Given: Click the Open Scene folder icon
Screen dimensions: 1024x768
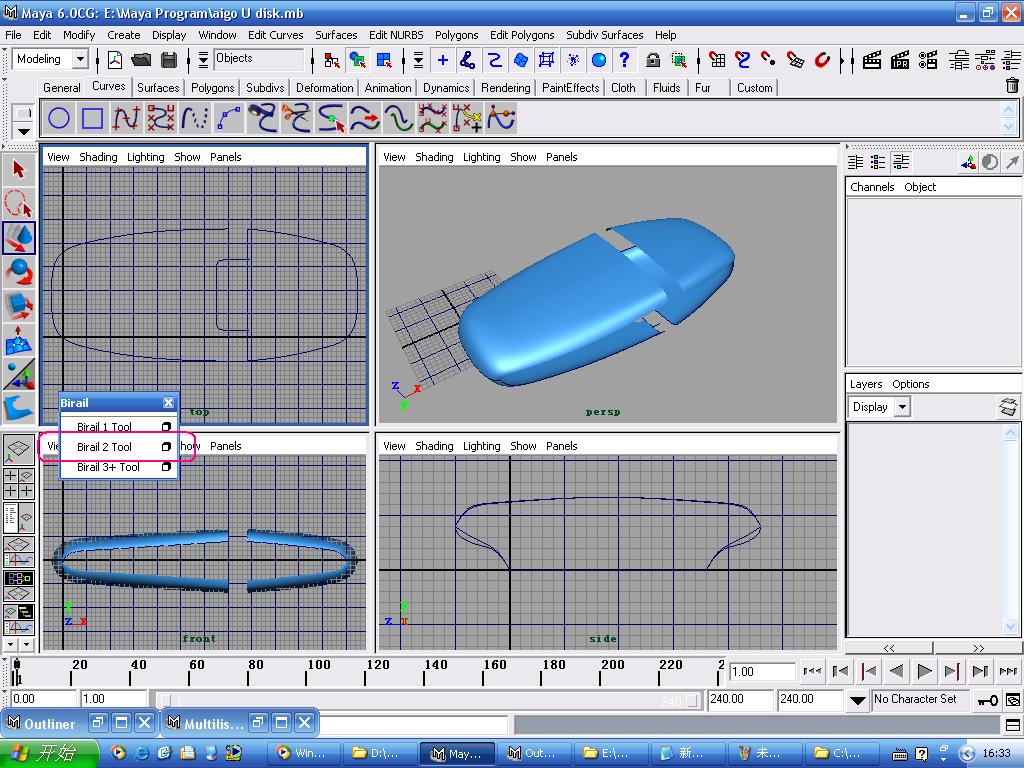Looking at the screenshot, I should pos(141,60).
